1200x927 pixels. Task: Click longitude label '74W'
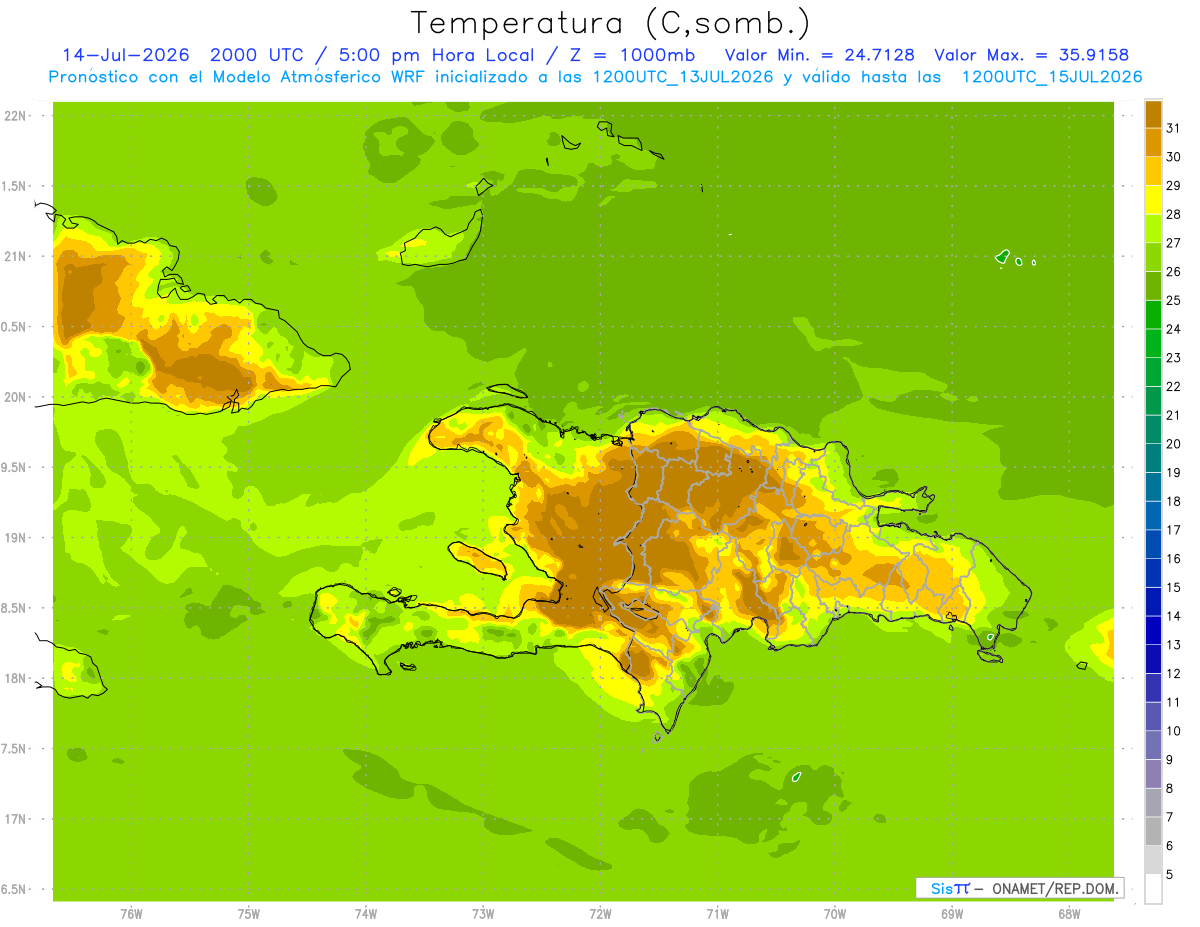(365, 914)
